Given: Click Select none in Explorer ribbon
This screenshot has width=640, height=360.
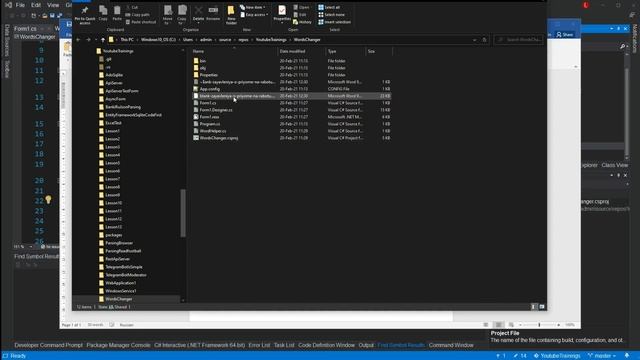Looking at the screenshot, I should (x=331, y=15).
